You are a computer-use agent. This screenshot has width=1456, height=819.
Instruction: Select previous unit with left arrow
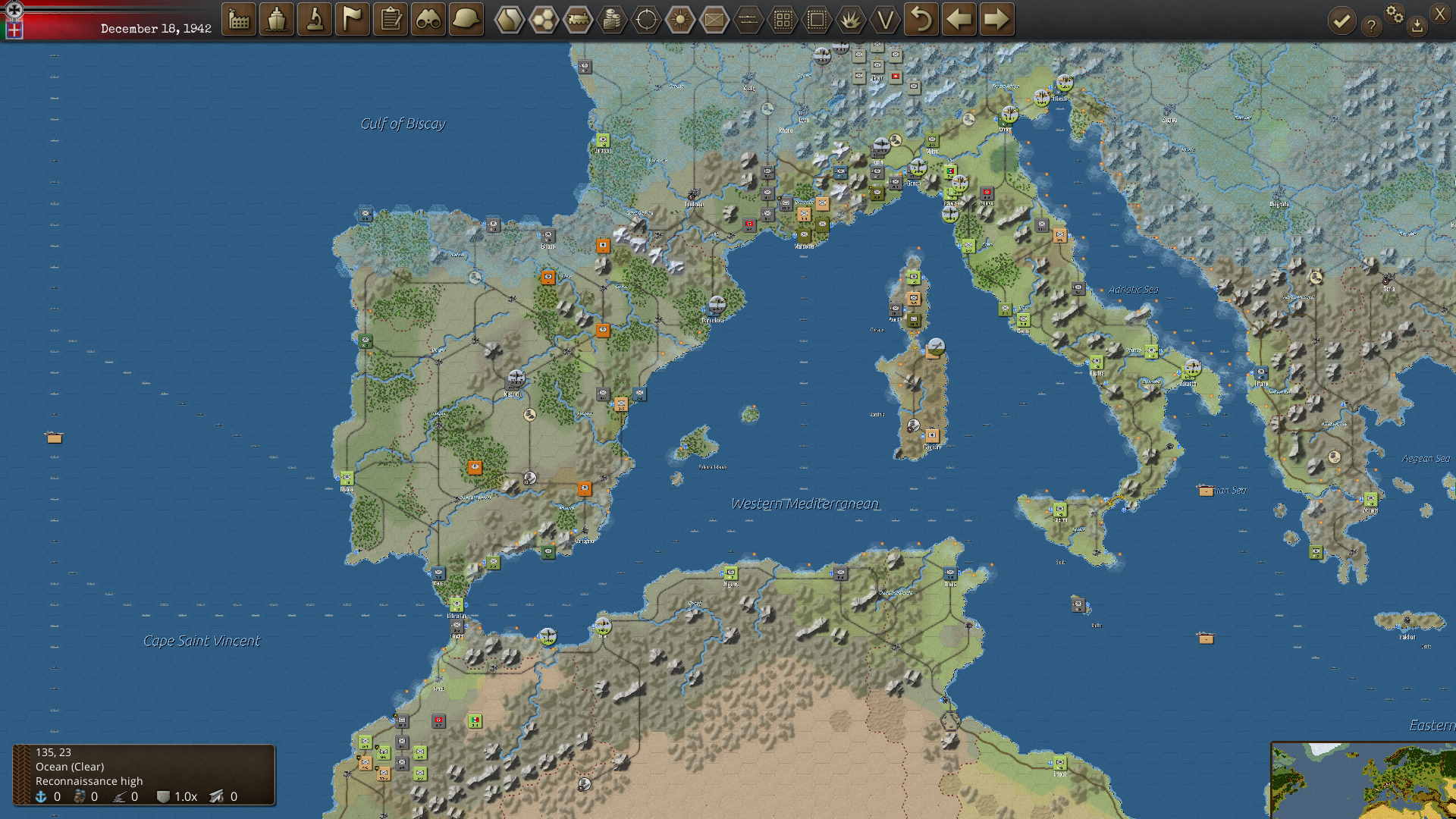point(959,20)
